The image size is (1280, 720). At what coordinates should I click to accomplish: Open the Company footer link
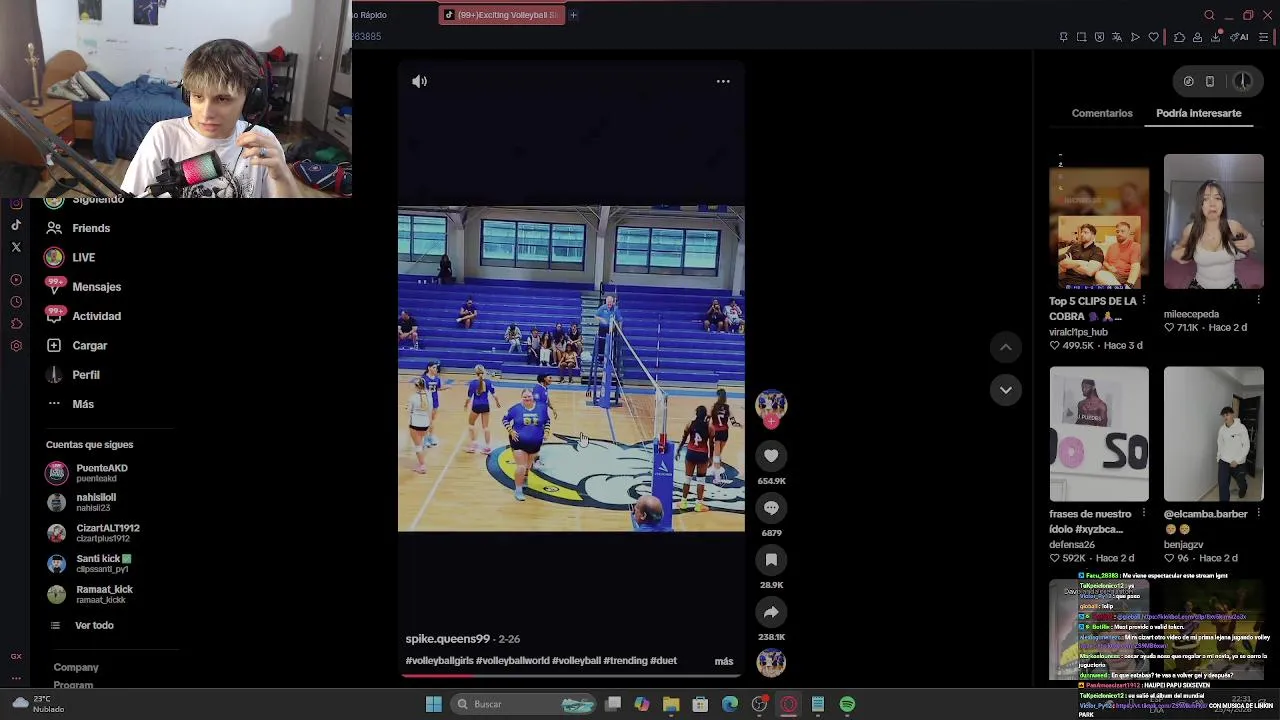tap(76, 667)
